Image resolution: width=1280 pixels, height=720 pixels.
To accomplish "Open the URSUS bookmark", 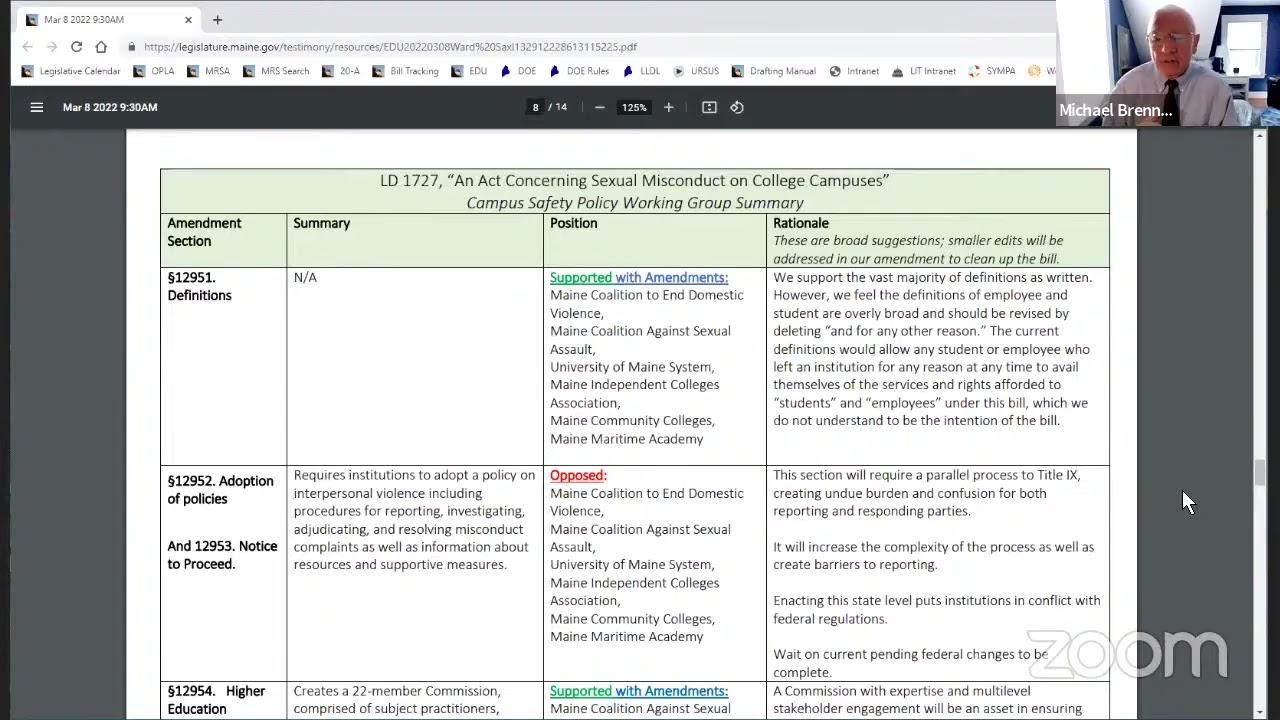I will coord(696,71).
